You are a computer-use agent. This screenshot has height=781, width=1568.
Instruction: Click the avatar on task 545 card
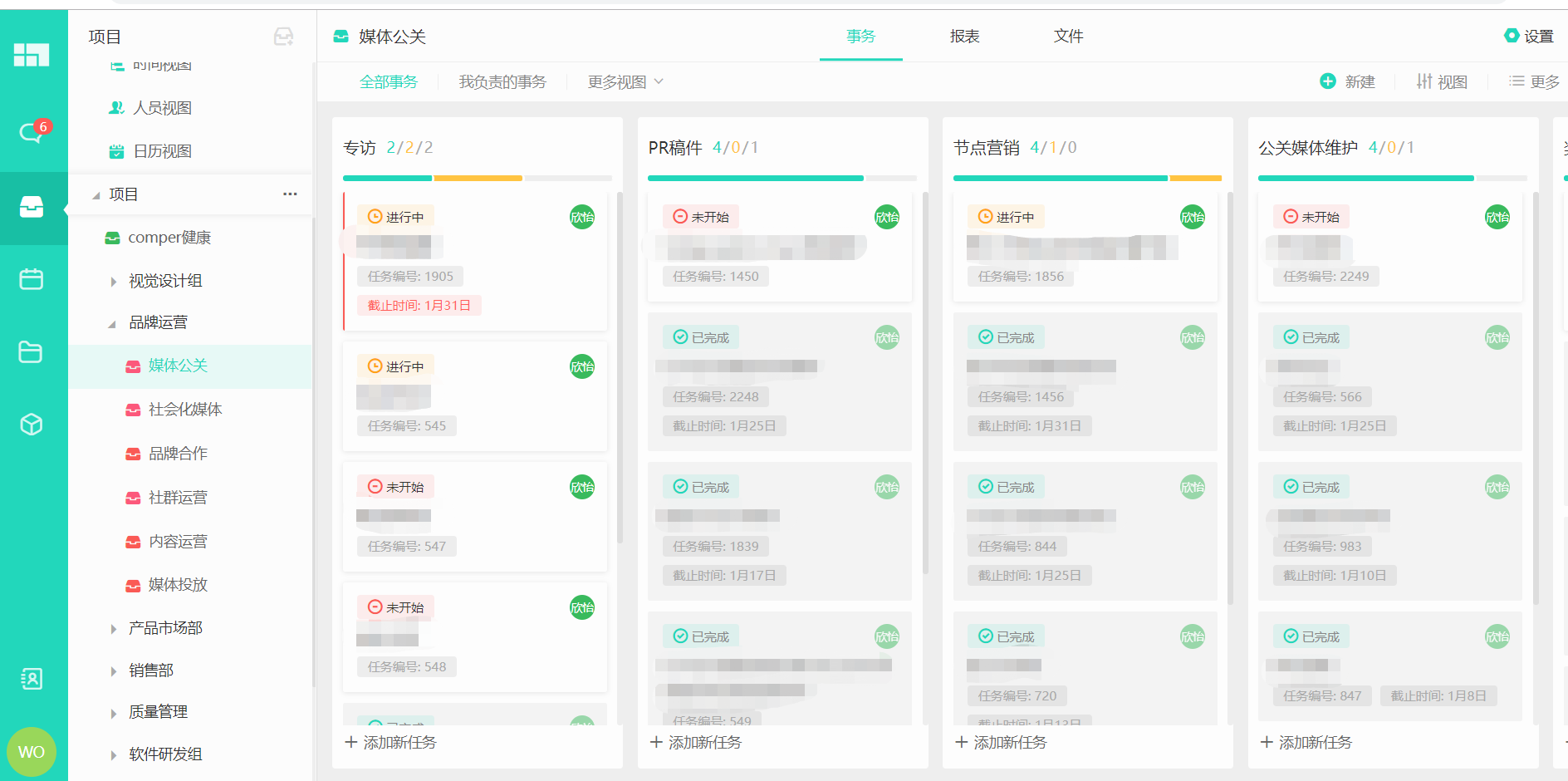pos(582,366)
